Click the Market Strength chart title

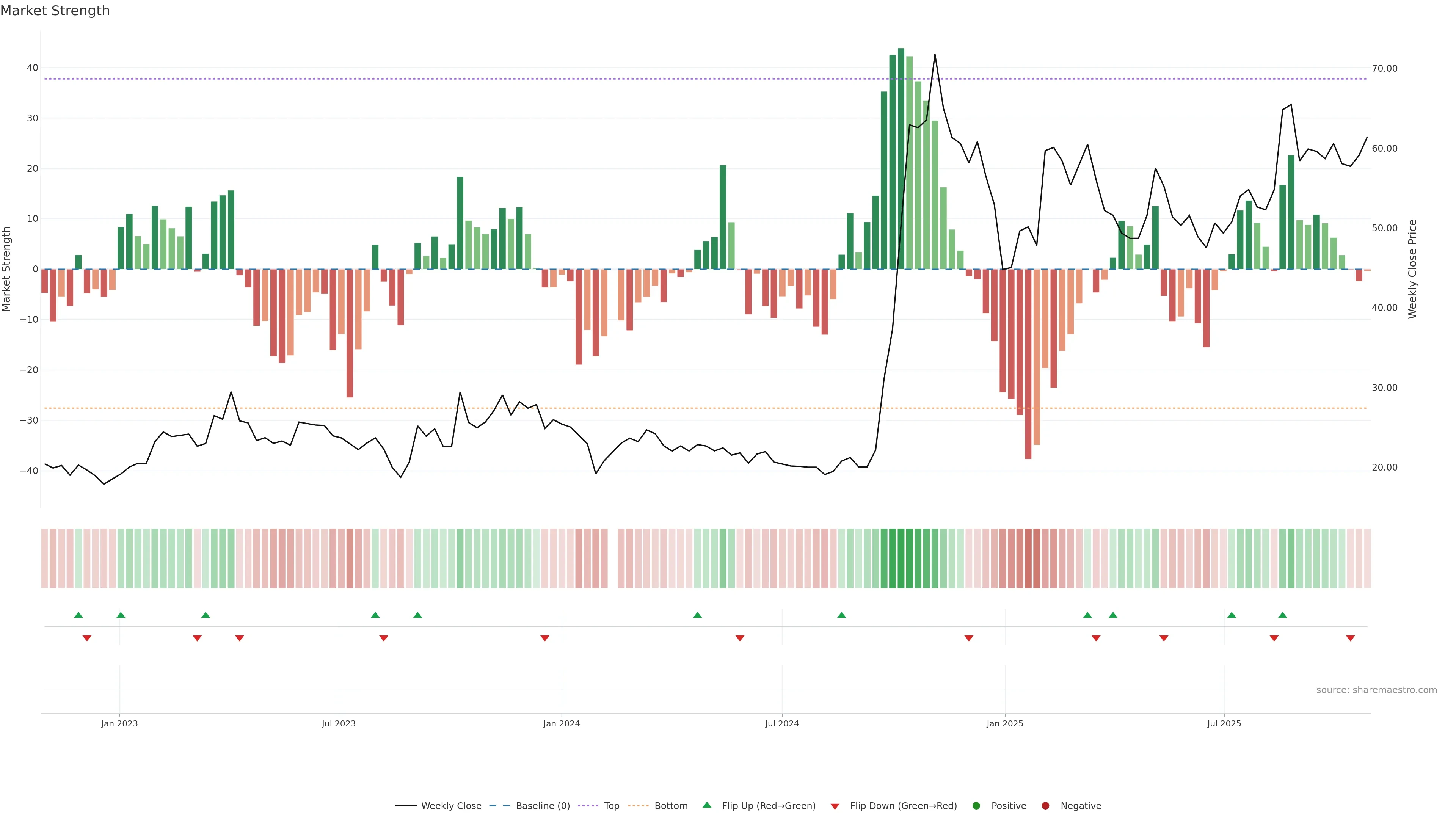tap(55, 11)
